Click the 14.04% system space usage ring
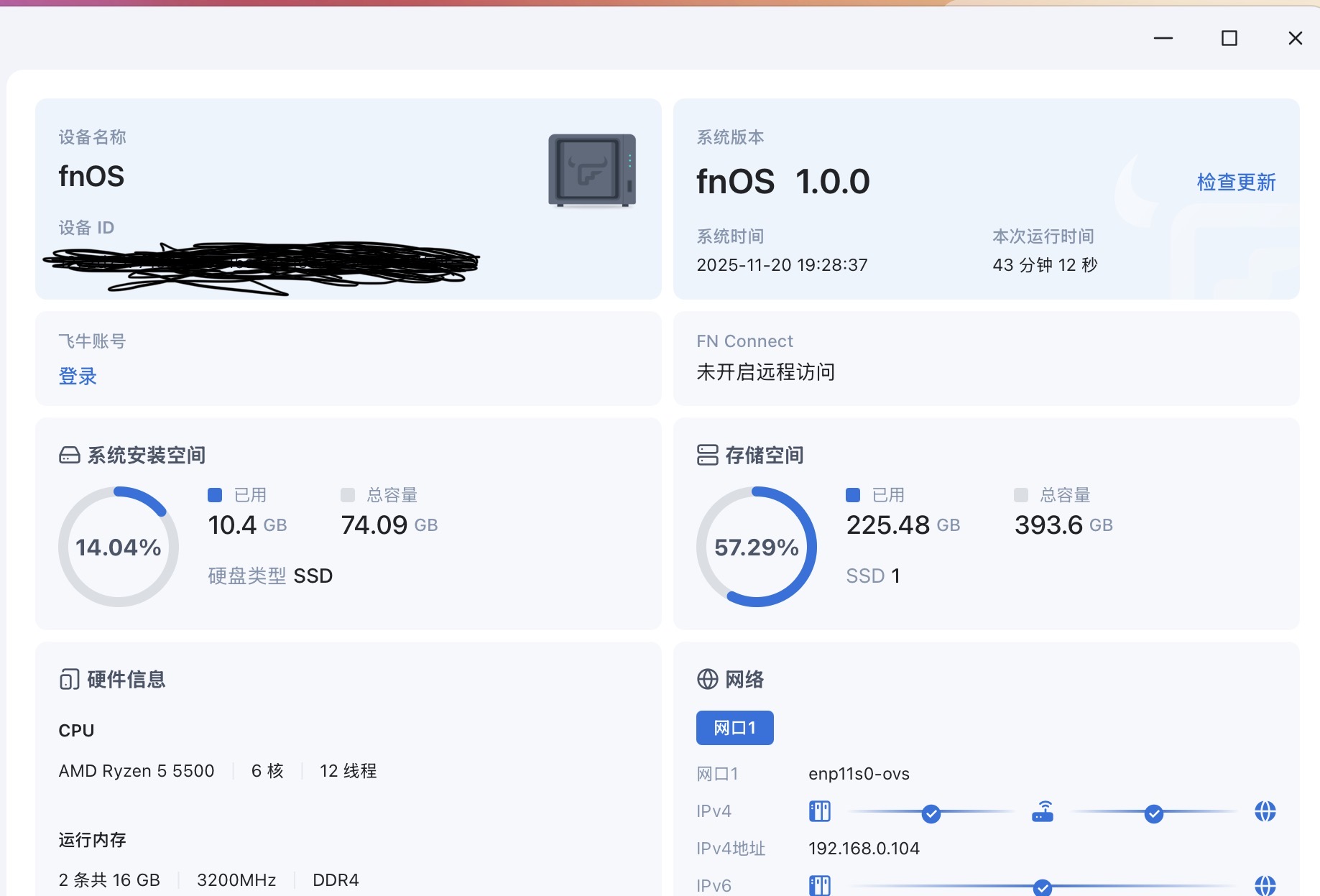1320x896 pixels. click(119, 547)
